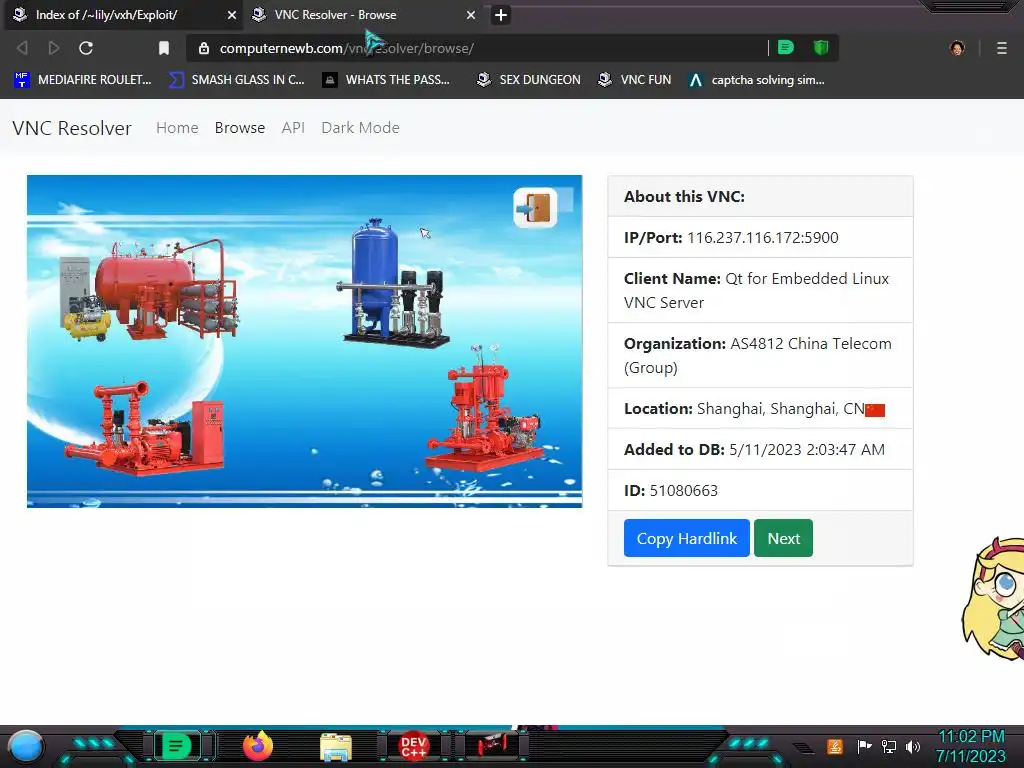Image resolution: width=1024 pixels, height=768 pixels.
Task: Open the captcha solving sim... bookmark
Action: pyautogui.click(x=757, y=80)
